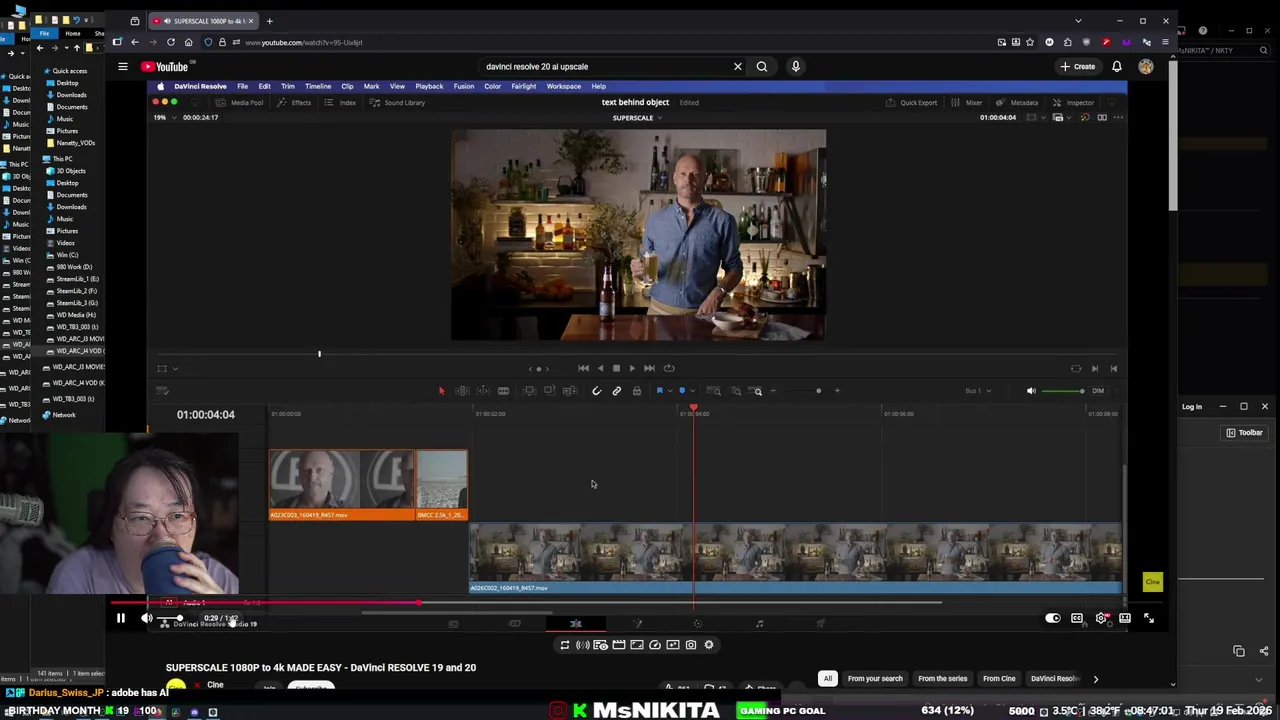1280x720 pixels.
Task: Show more category chips arrow
Action: 1095,679
